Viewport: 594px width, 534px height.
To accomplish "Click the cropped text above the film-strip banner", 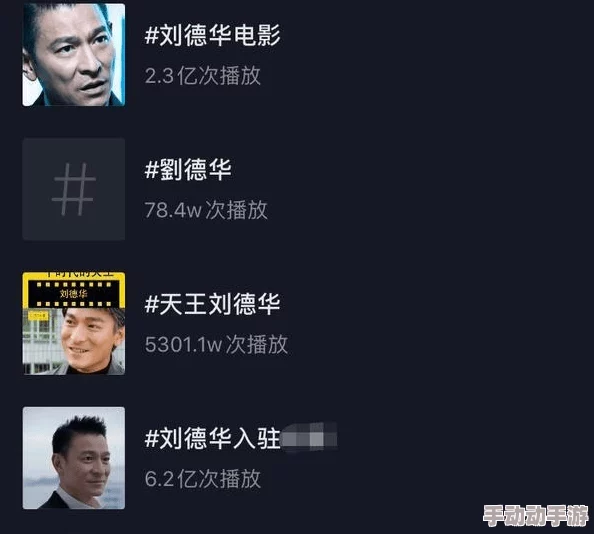I will 74,274.
